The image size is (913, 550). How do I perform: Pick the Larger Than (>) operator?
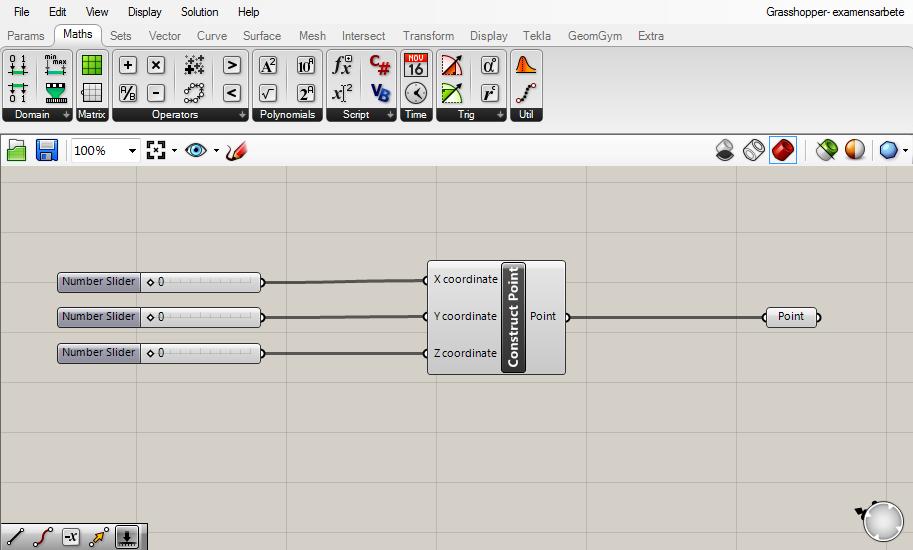click(x=232, y=65)
